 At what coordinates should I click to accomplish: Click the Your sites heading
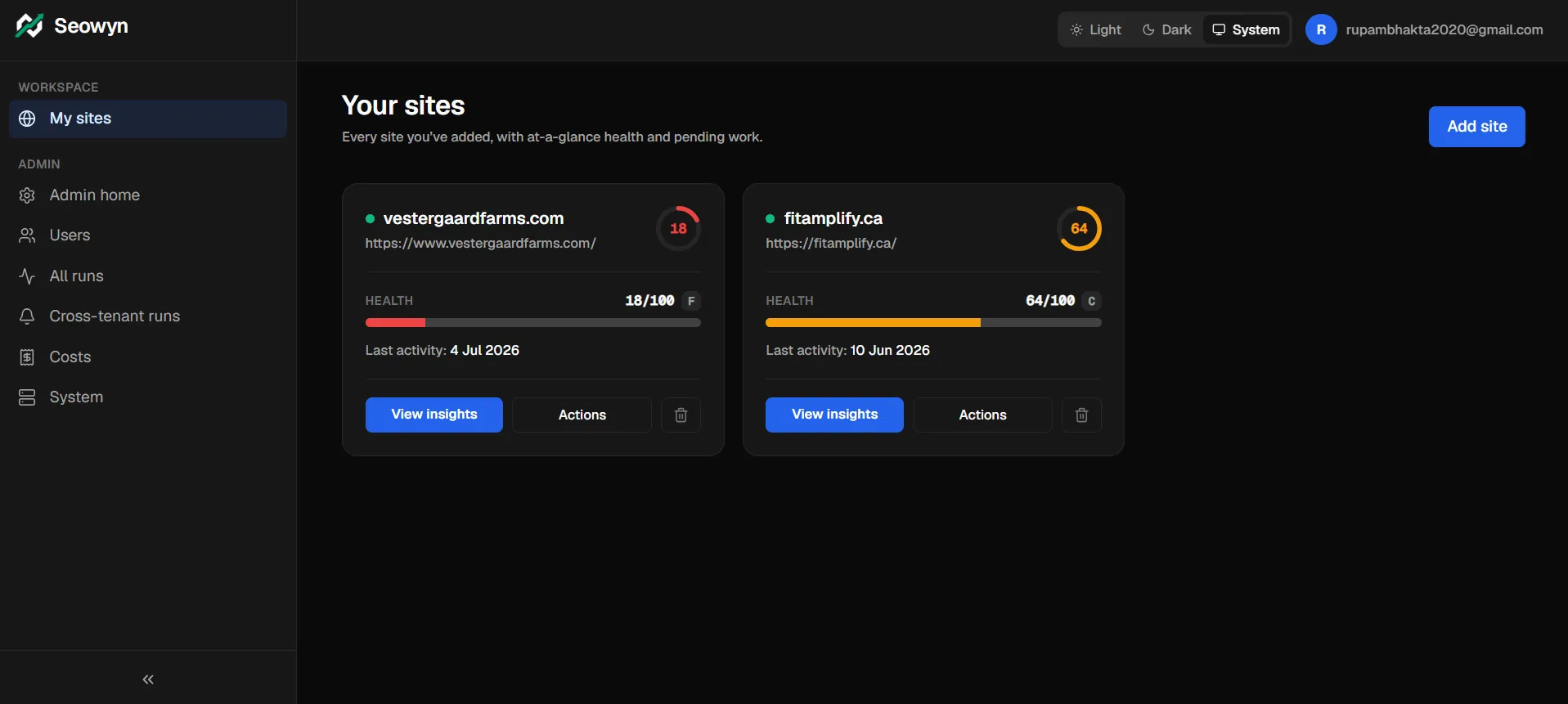click(403, 105)
